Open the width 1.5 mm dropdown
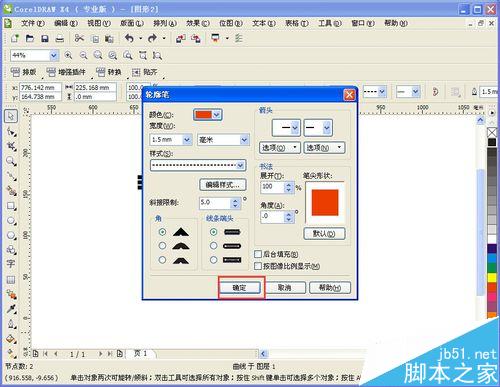This screenshot has height=387, width=500. click(187, 140)
